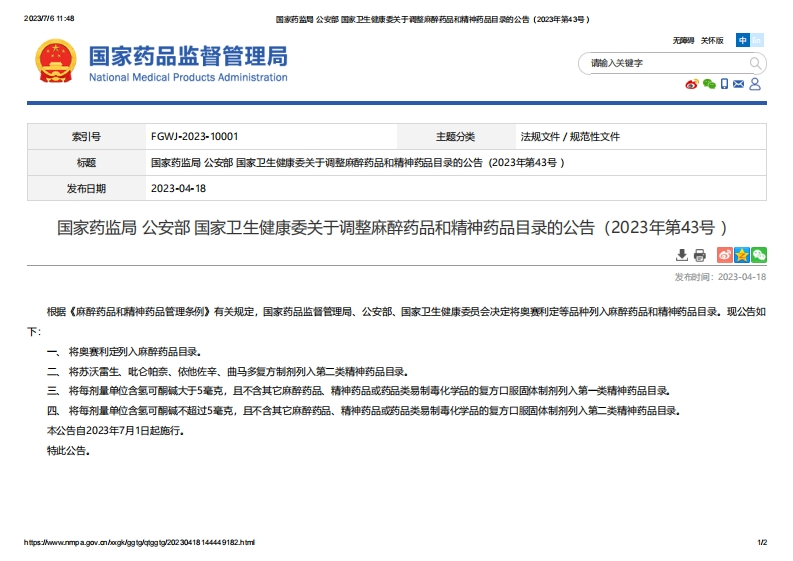Click the user account icon in header

click(x=755, y=84)
